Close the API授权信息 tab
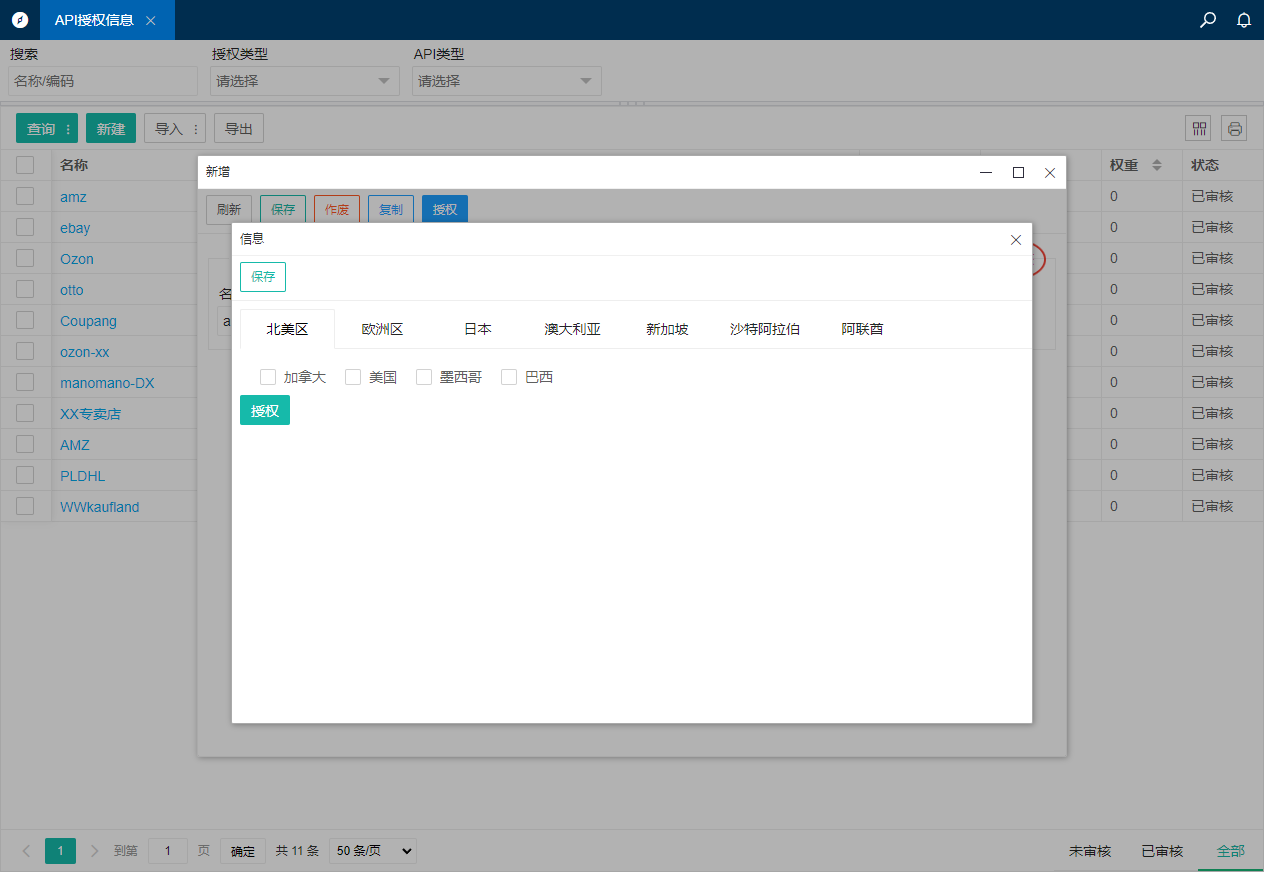This screenshot has height=872, width=1264. 151,20
